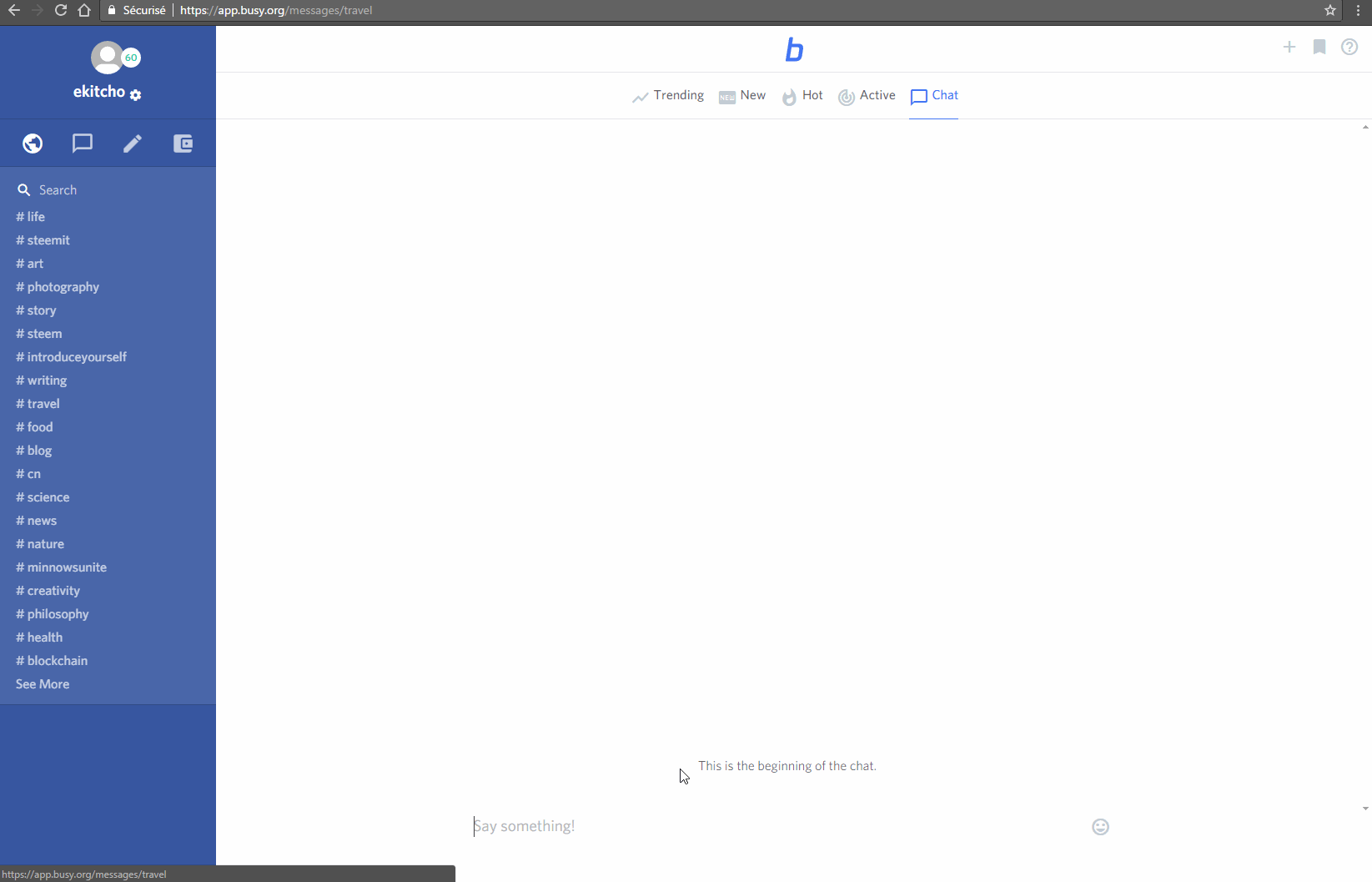Click the user avatar picture

point(107,58)
